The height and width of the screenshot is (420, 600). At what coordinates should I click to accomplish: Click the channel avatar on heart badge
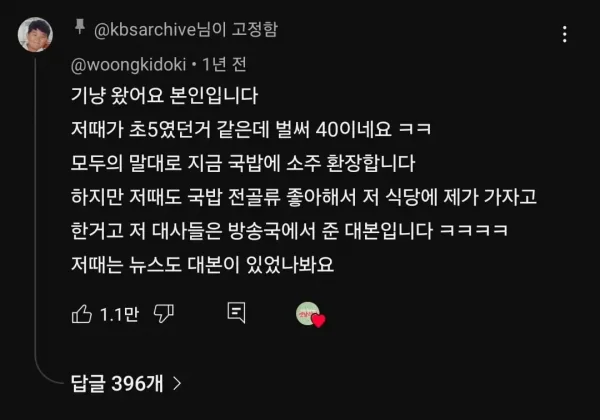click(x=307, y=313)
